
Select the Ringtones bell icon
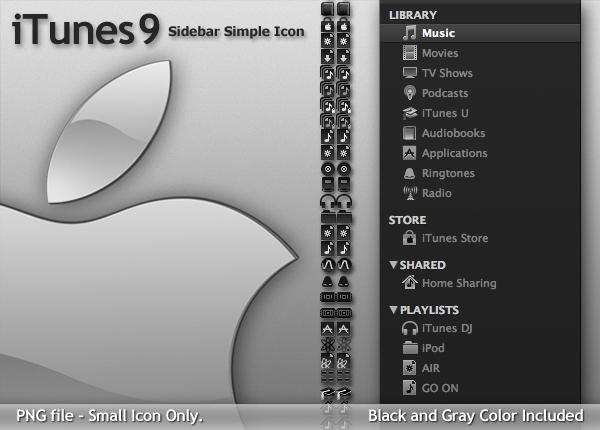pos(409,173)
